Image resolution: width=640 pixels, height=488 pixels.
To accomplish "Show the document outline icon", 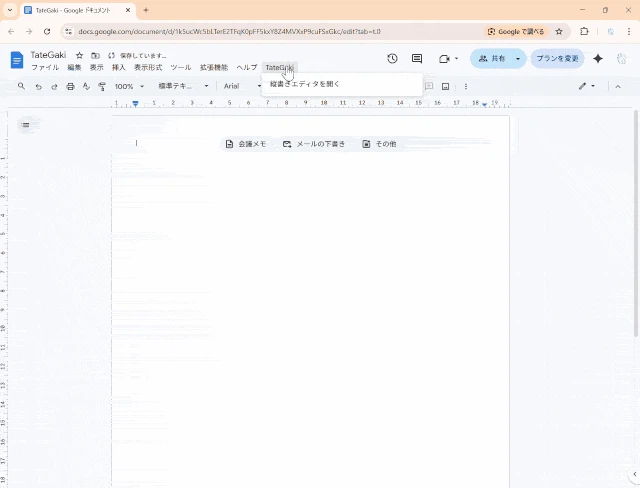I will 26,125.
